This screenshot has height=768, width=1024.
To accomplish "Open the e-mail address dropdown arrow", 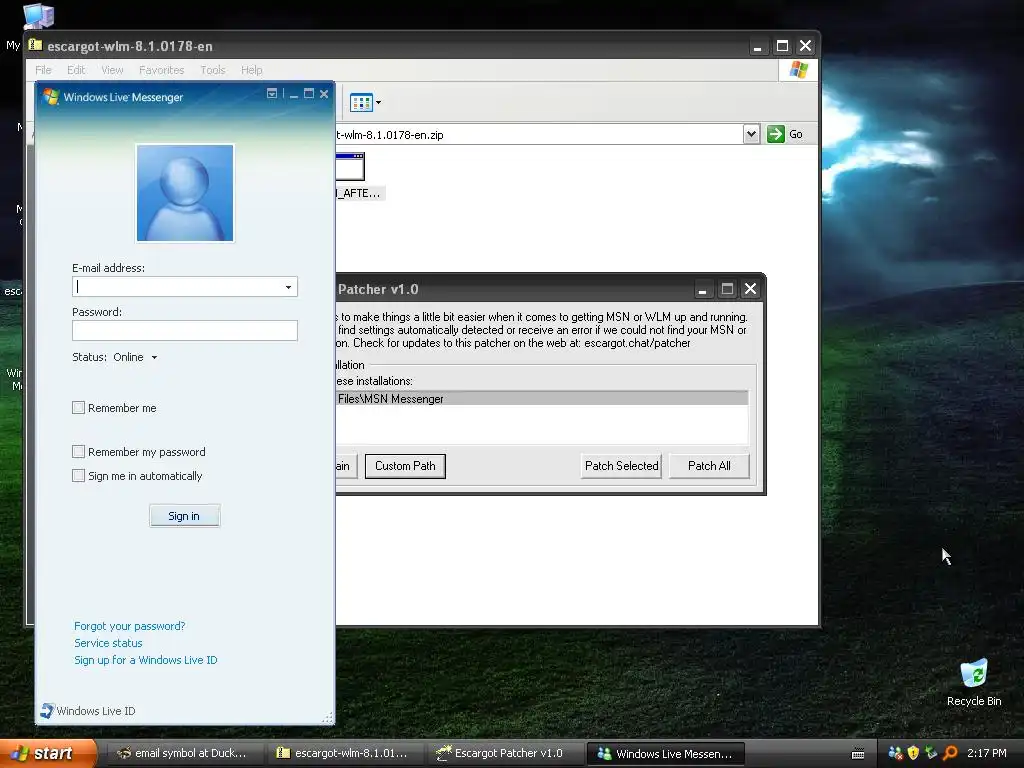I will (288, 287).
